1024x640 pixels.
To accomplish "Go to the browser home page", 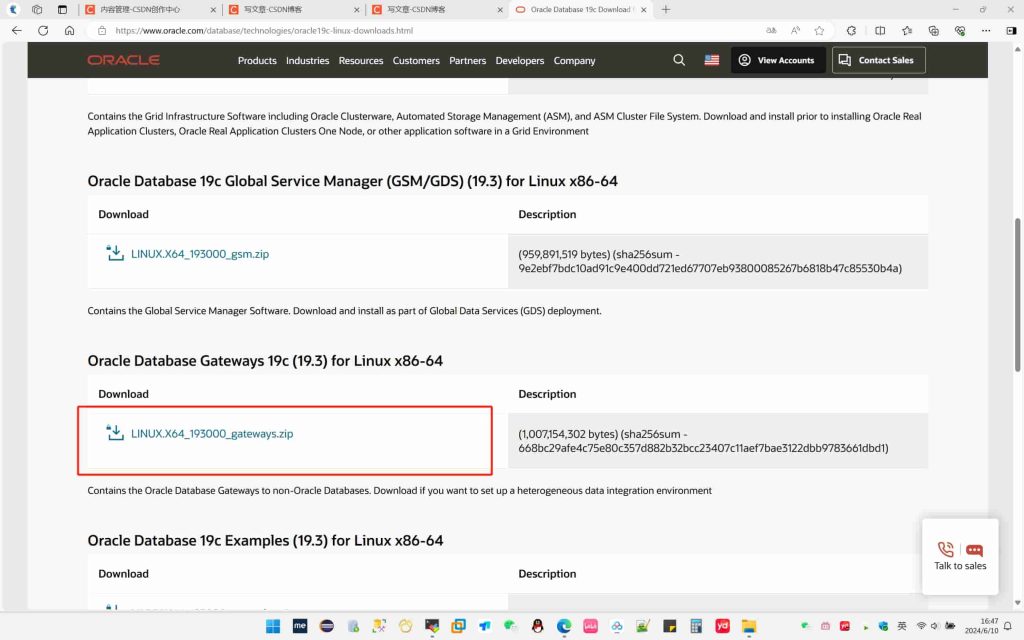I will pos(69,31).
